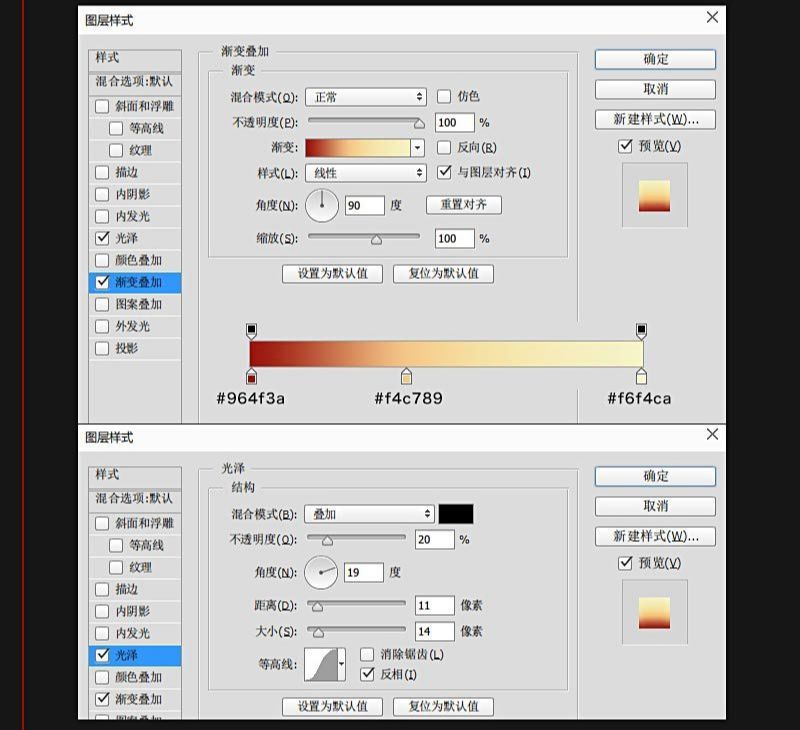Screen dimensions: 800x730
Task: Click 确定 in the lower dialog
Action: point(655,476)
